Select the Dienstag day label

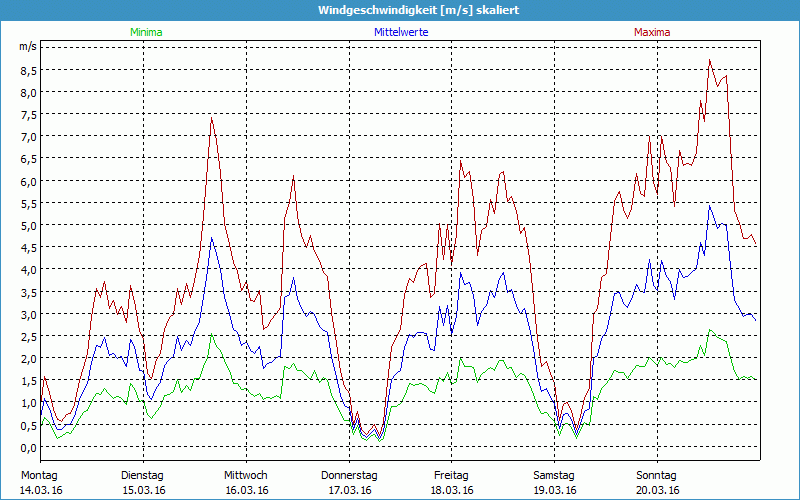(142, 475)
